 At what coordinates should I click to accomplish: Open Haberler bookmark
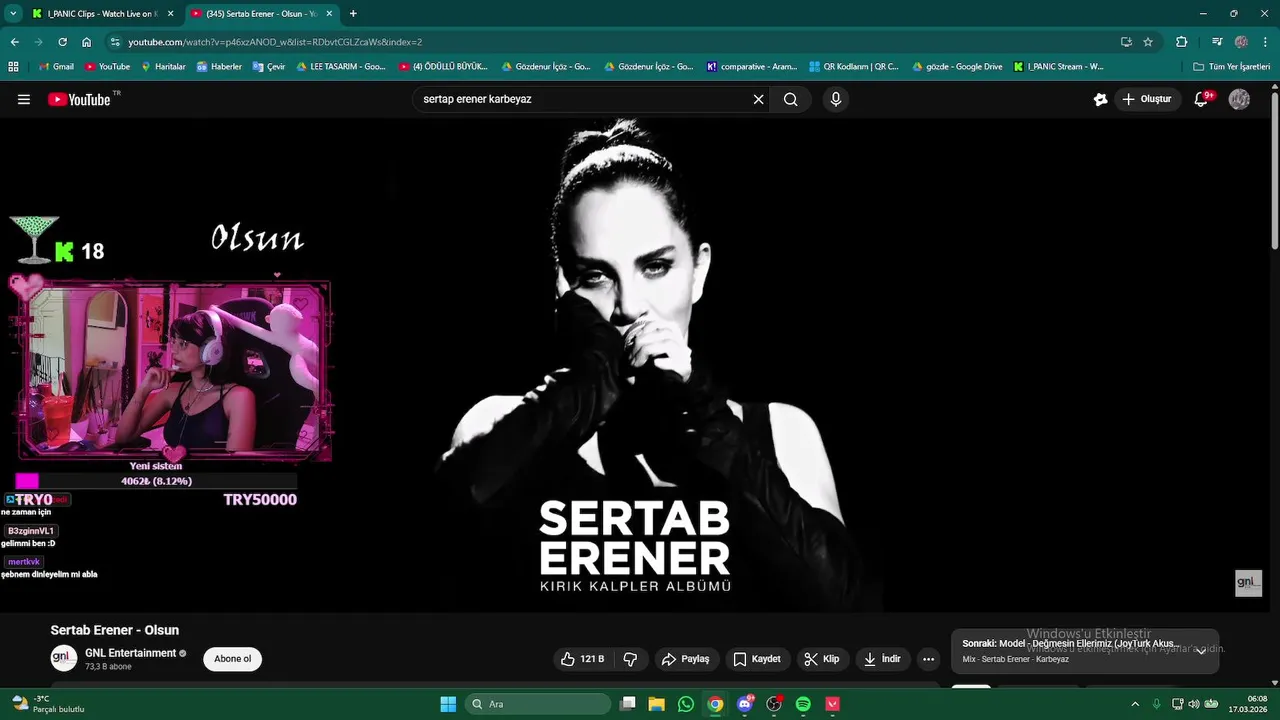[219, 67]
